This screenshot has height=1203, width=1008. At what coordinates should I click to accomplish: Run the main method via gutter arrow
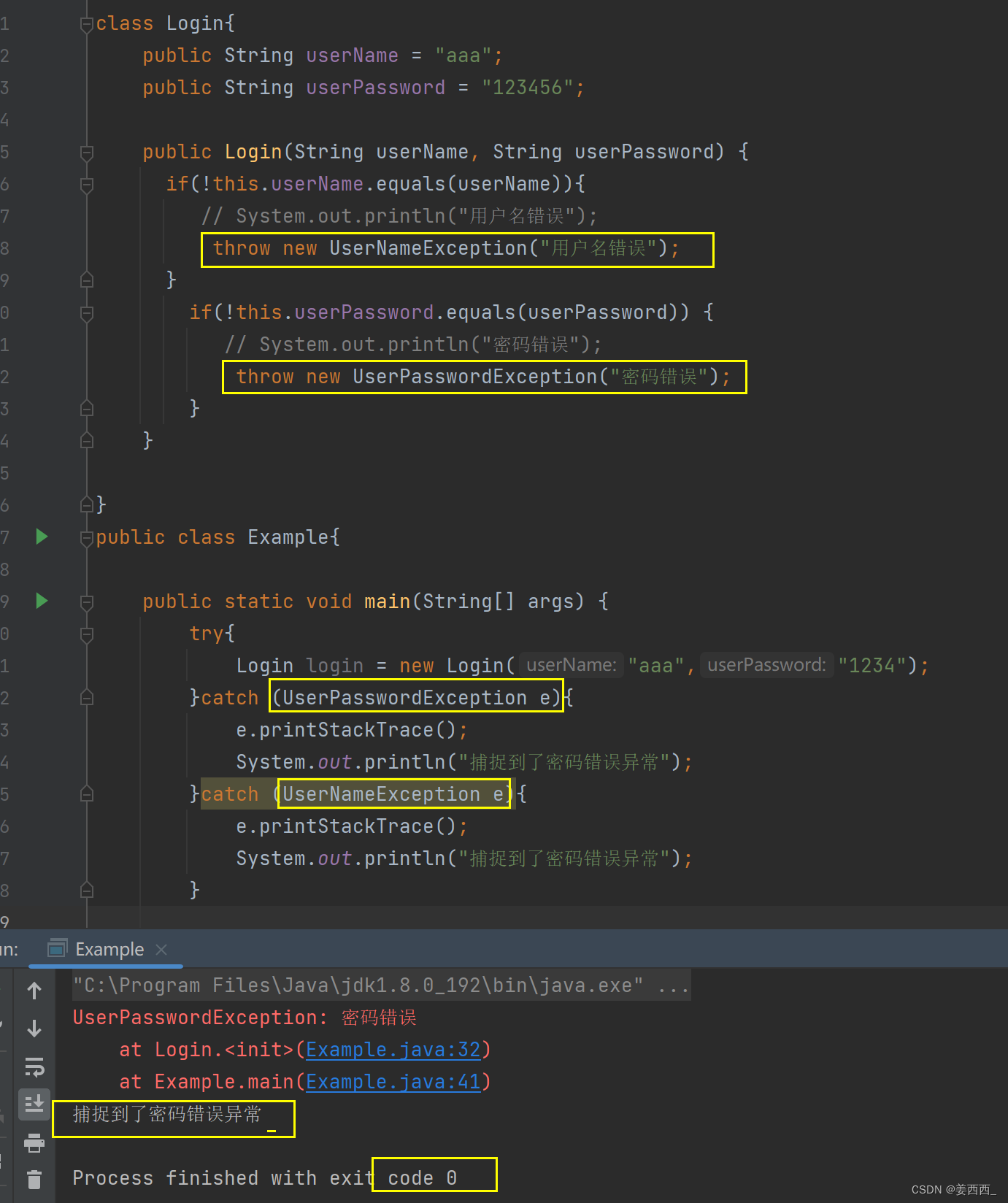point(42,601)
